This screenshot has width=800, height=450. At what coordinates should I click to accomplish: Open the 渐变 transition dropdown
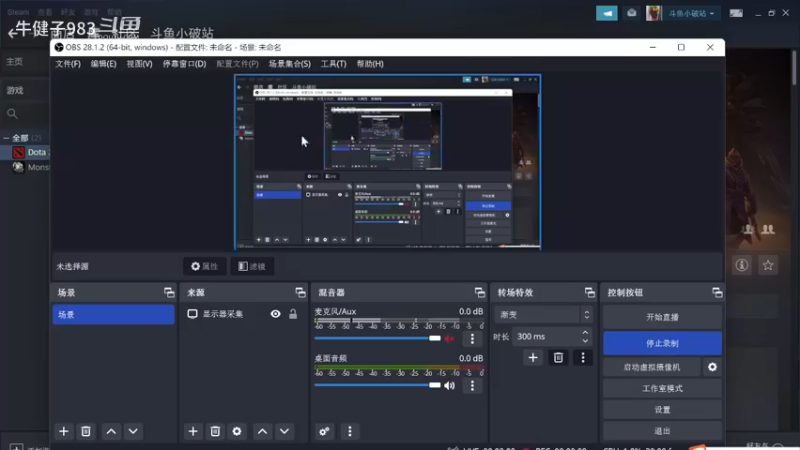pyautogui.click(x=543, y=315)
